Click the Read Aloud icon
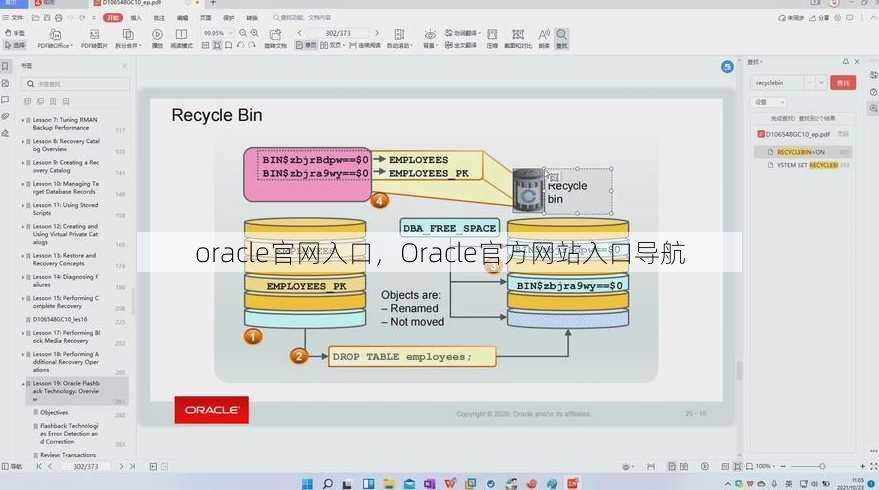This screenshot has height=490, width=879. click(x=544, y=35)
